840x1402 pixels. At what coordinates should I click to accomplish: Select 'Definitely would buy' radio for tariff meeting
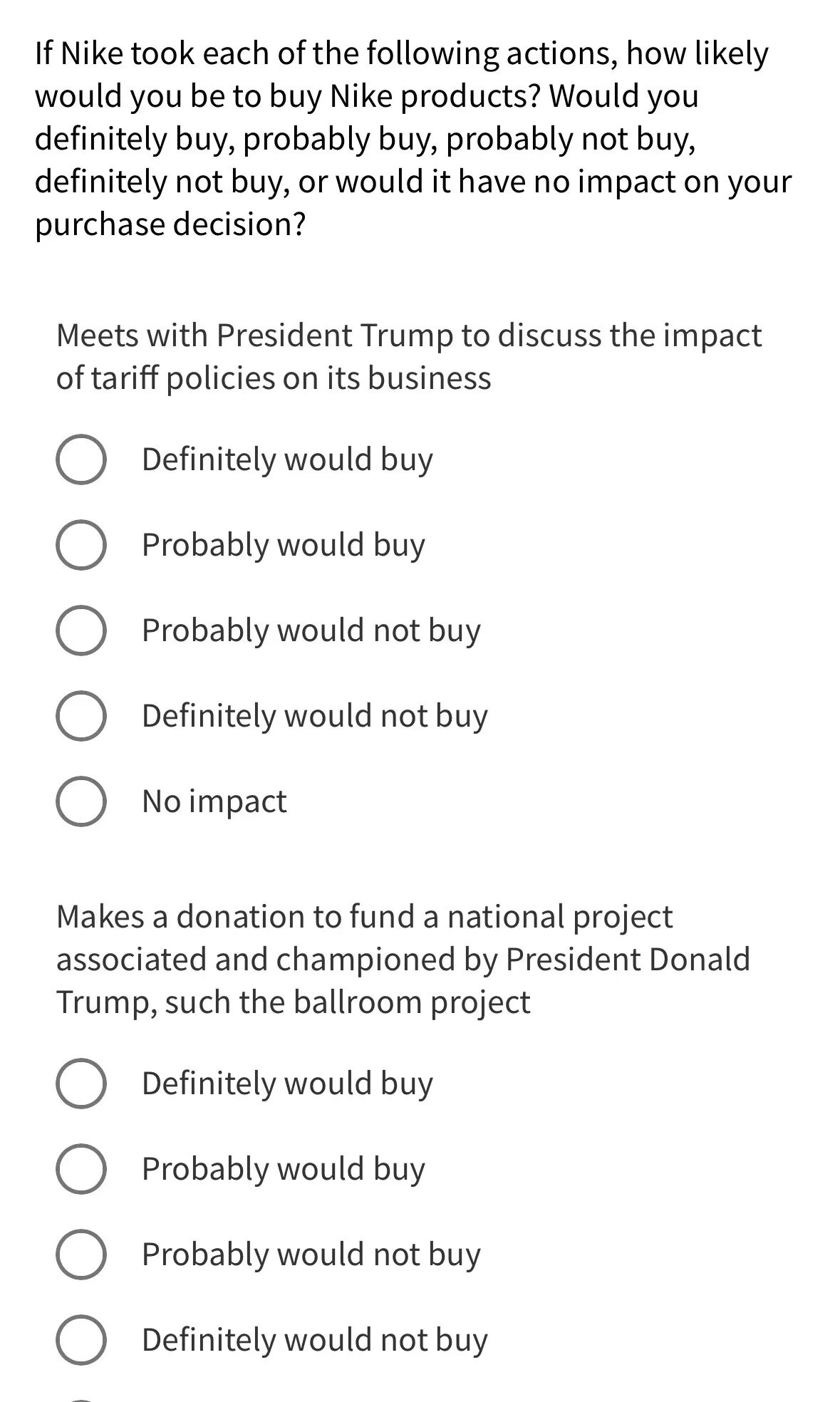point(81,459)
